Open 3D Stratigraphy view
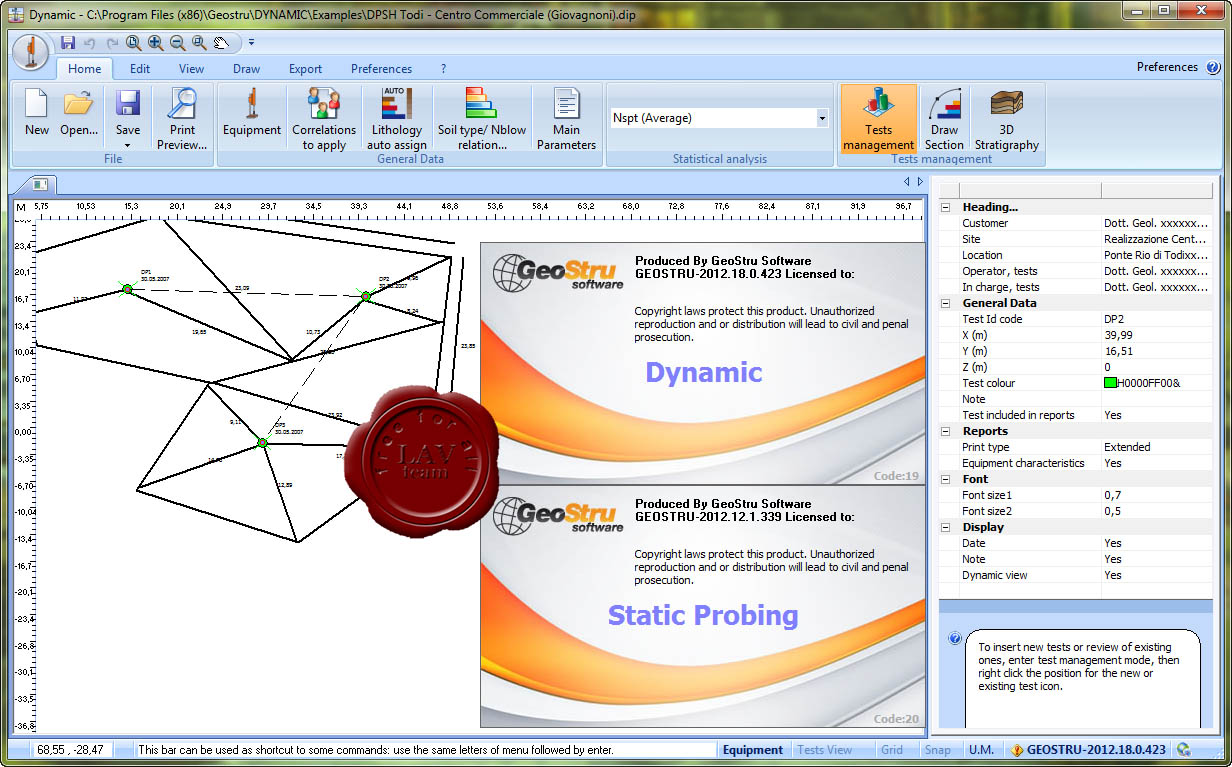Viewport: 1232px width, 767px height. pos(1006,117)
